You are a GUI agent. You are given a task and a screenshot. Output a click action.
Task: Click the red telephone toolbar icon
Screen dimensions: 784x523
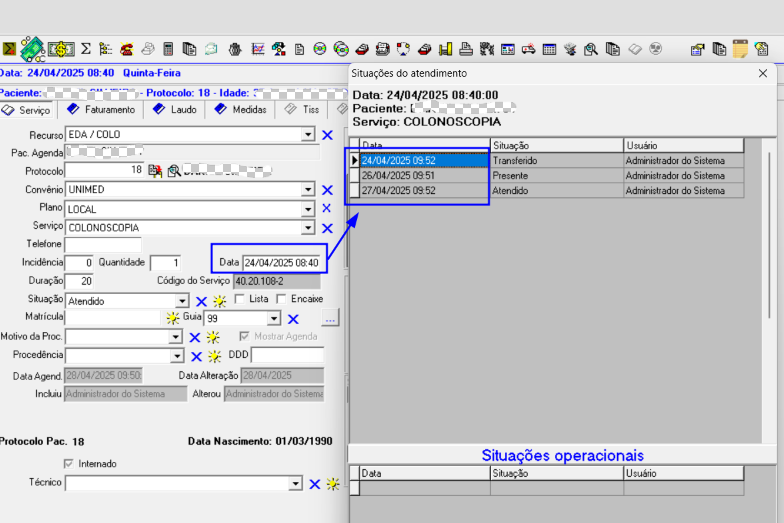[126, 49]
